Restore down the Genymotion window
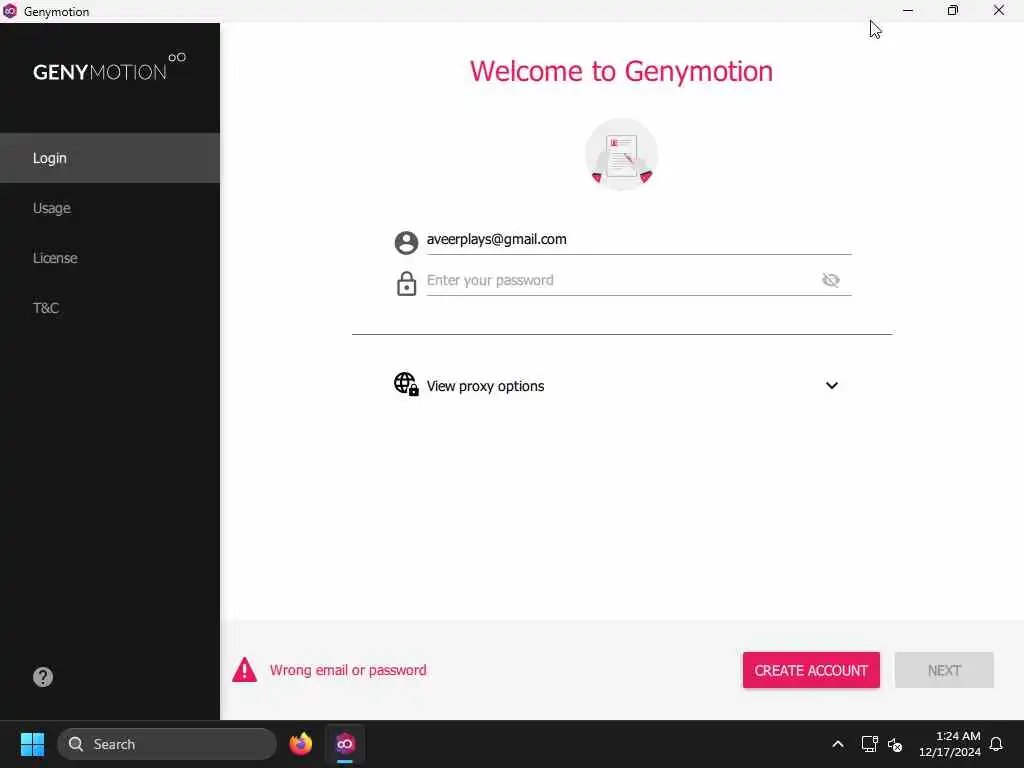The width and height of the screenshot is (1024, 768). (953, 10)
